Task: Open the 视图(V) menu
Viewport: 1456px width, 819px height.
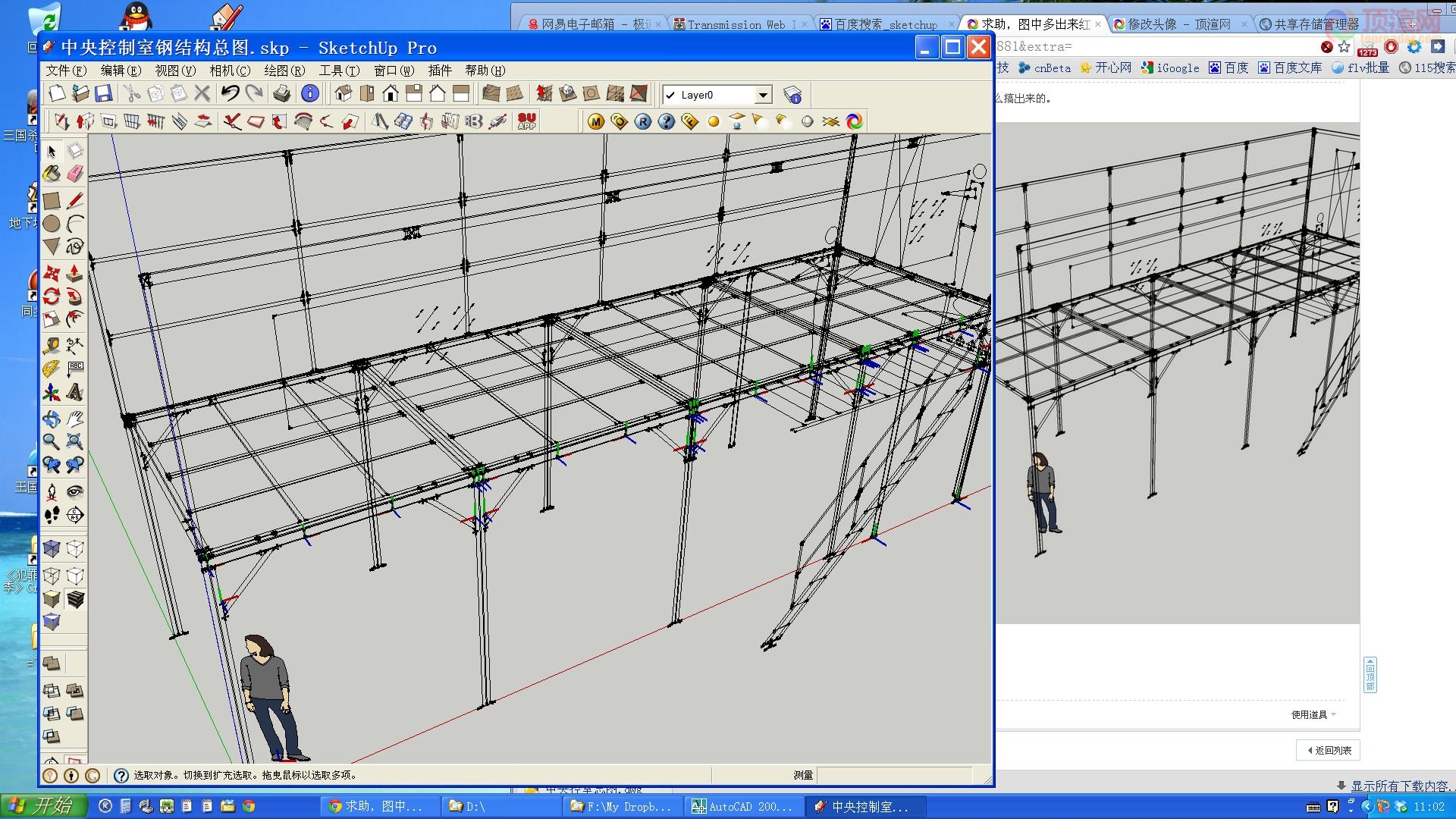Action: (175, 71)
